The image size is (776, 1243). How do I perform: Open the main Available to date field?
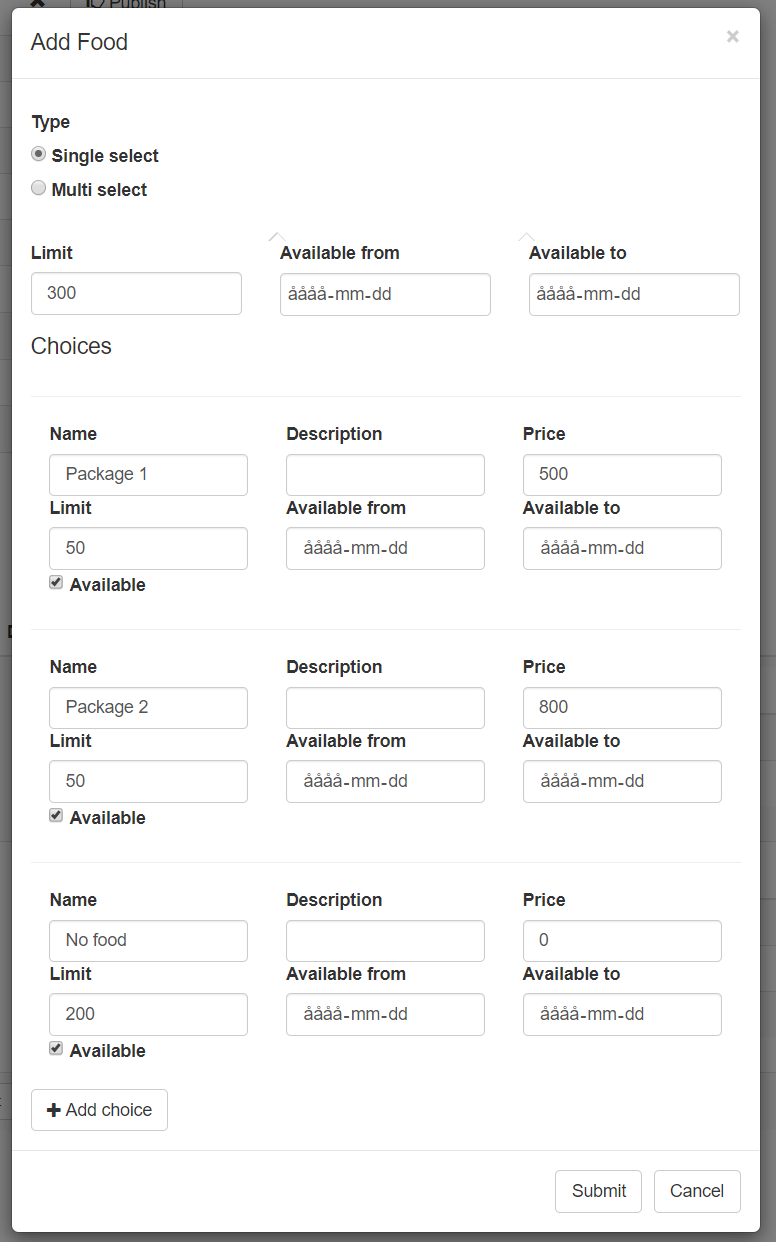(634, 295)
